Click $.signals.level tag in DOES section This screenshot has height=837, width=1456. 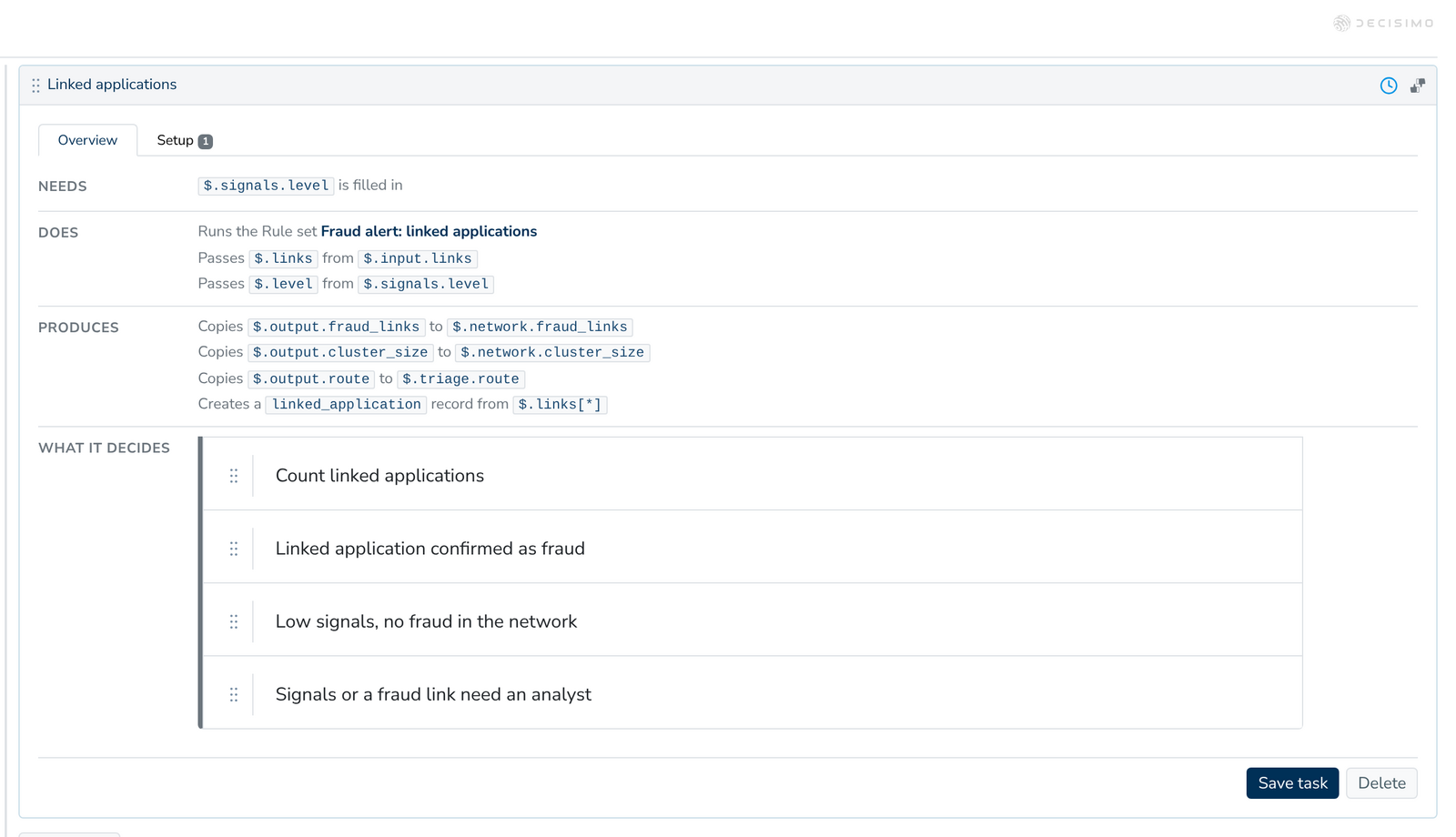pos(426,284)
